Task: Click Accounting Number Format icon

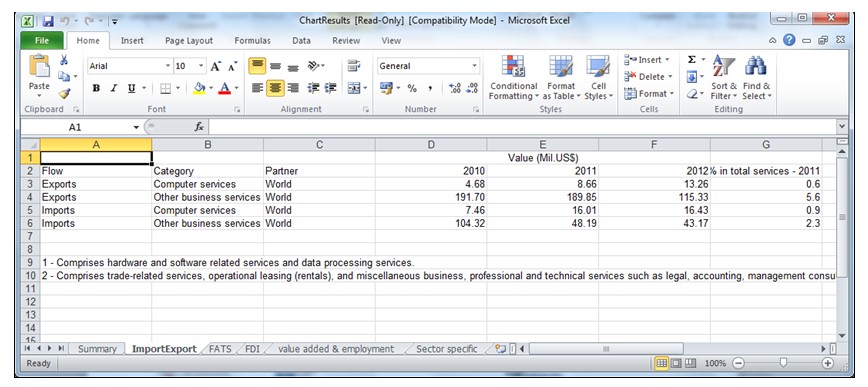Action: (386, 88)
